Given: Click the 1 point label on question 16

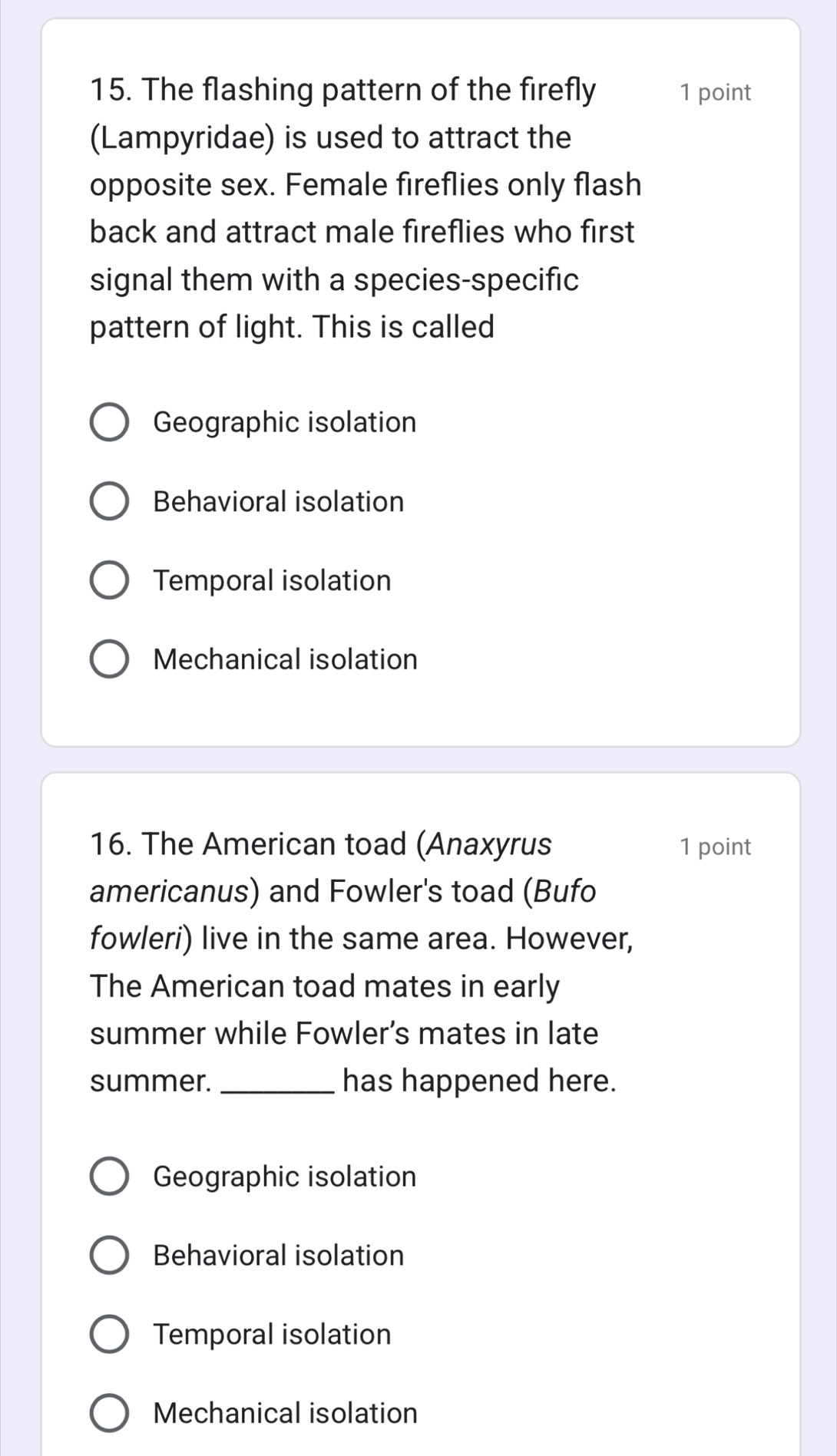Looking at the screenshot, I should (x=715, y=847).
